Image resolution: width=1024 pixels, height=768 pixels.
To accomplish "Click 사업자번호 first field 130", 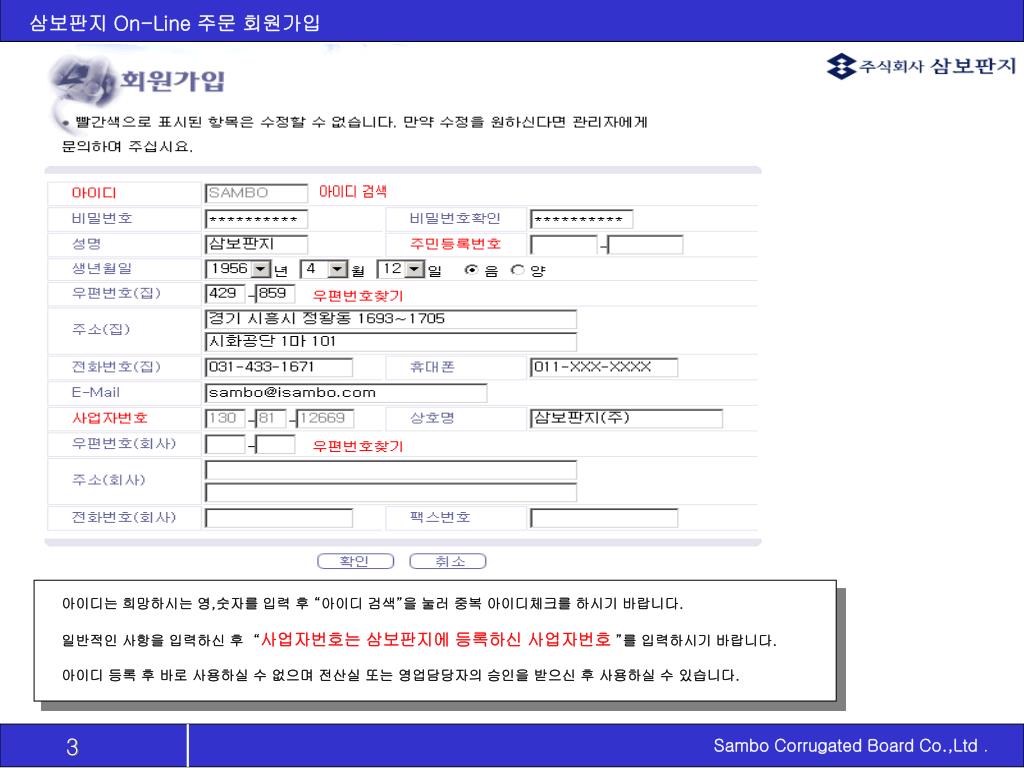I will point(225,419).
